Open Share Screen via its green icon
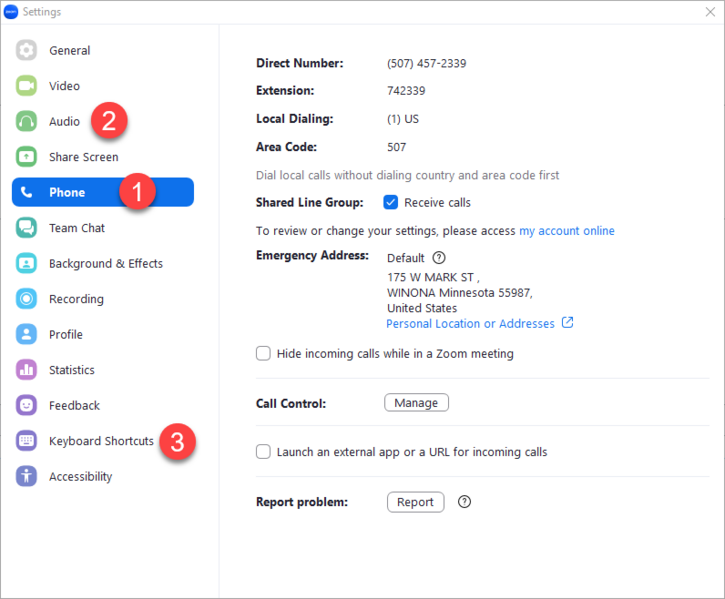This screenshot has height=599, width=725. pos(27,157)
